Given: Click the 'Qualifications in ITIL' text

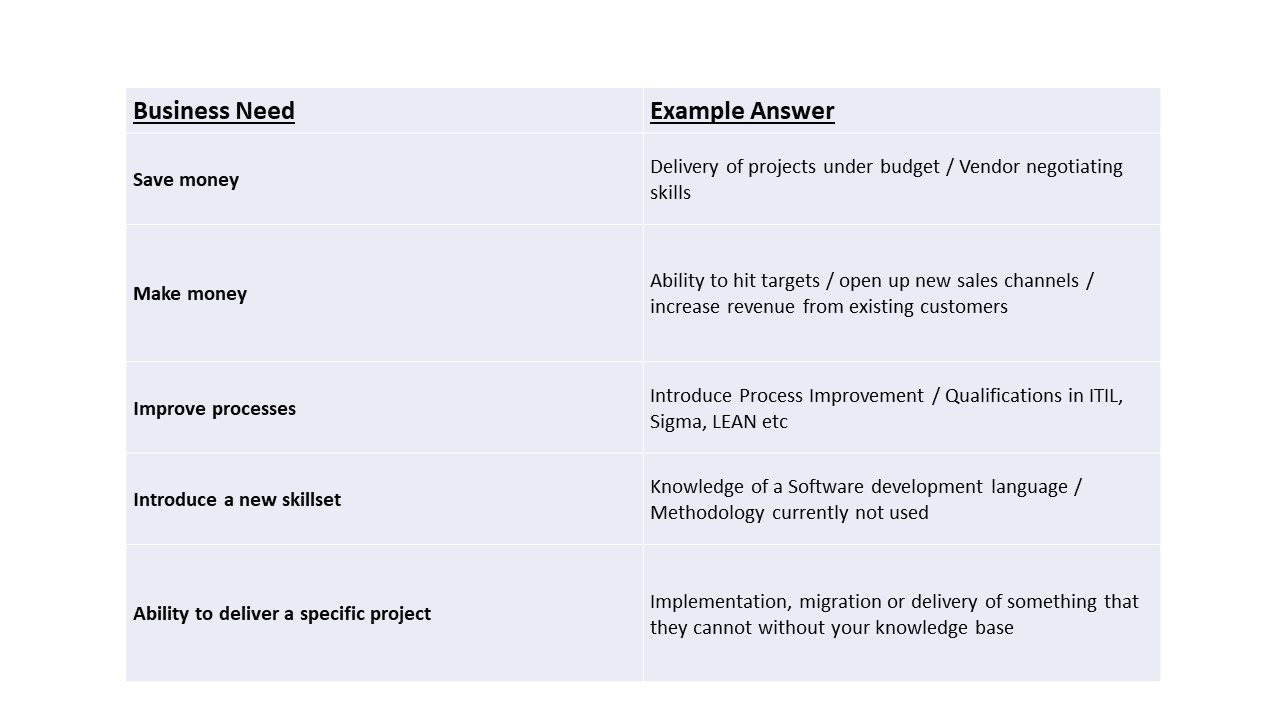Looking at the screenshot, I should [x=1034, y=396].
